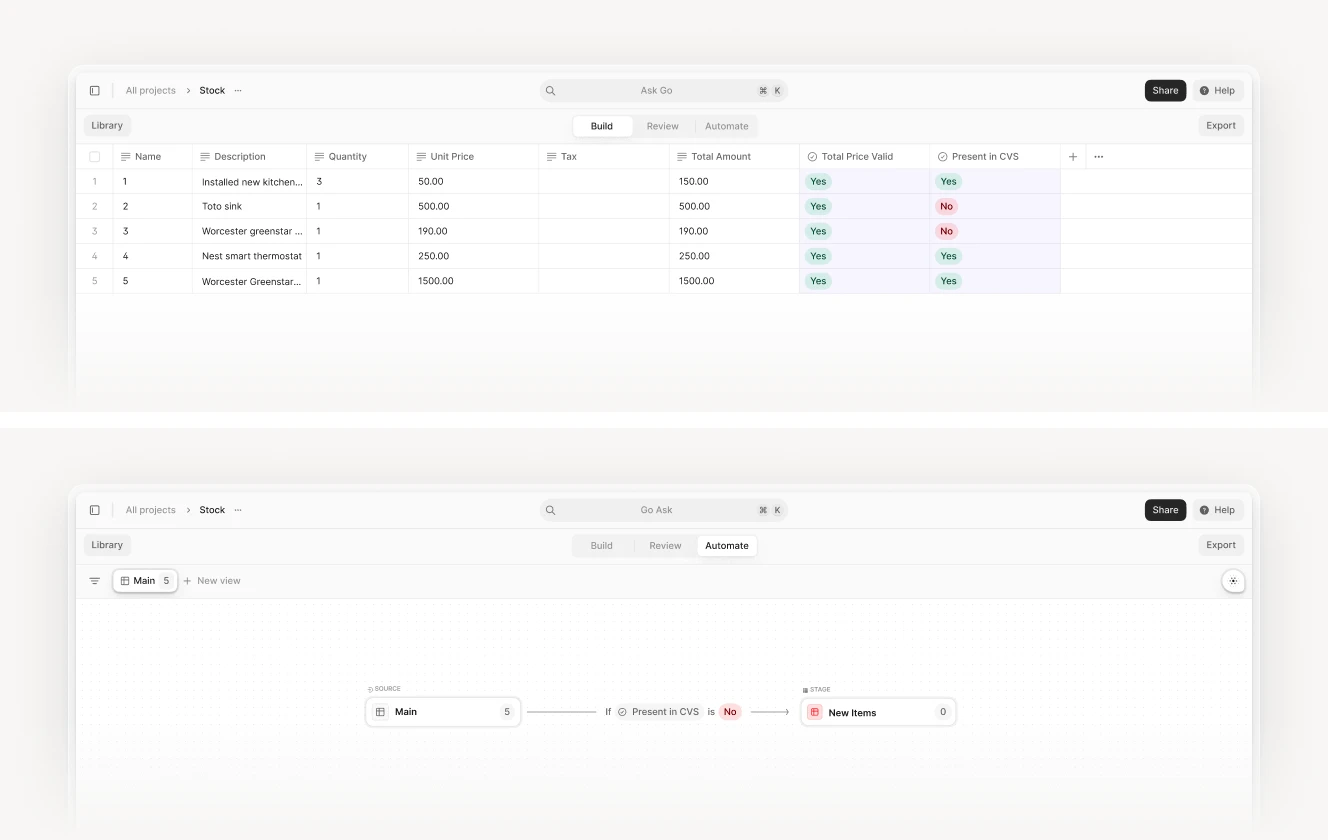
Task: Click the Description column header
Action: point(250,157)
